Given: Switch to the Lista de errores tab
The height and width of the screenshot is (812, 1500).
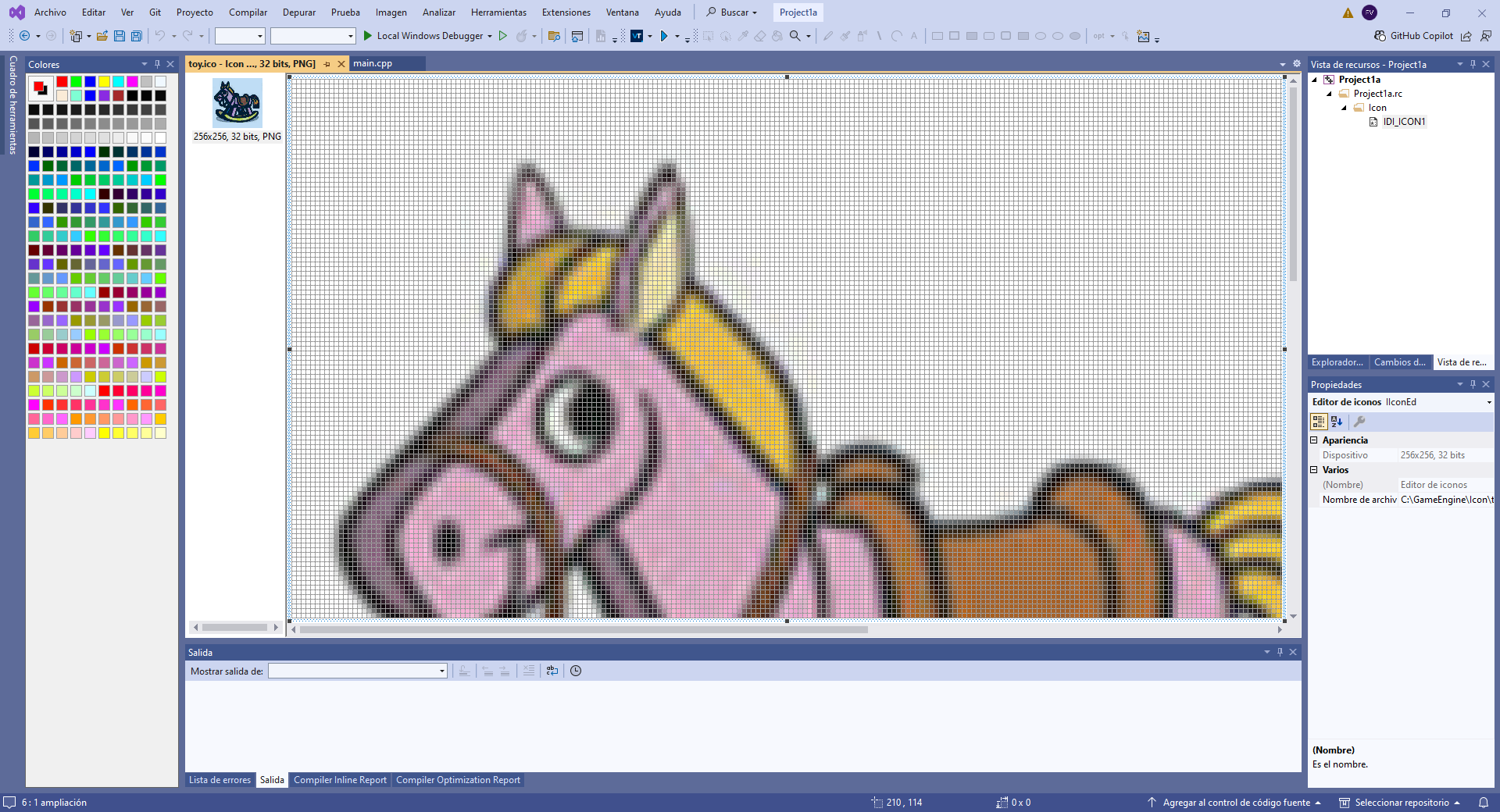Looking at the screenshot, I should click(x=220, y=780).
